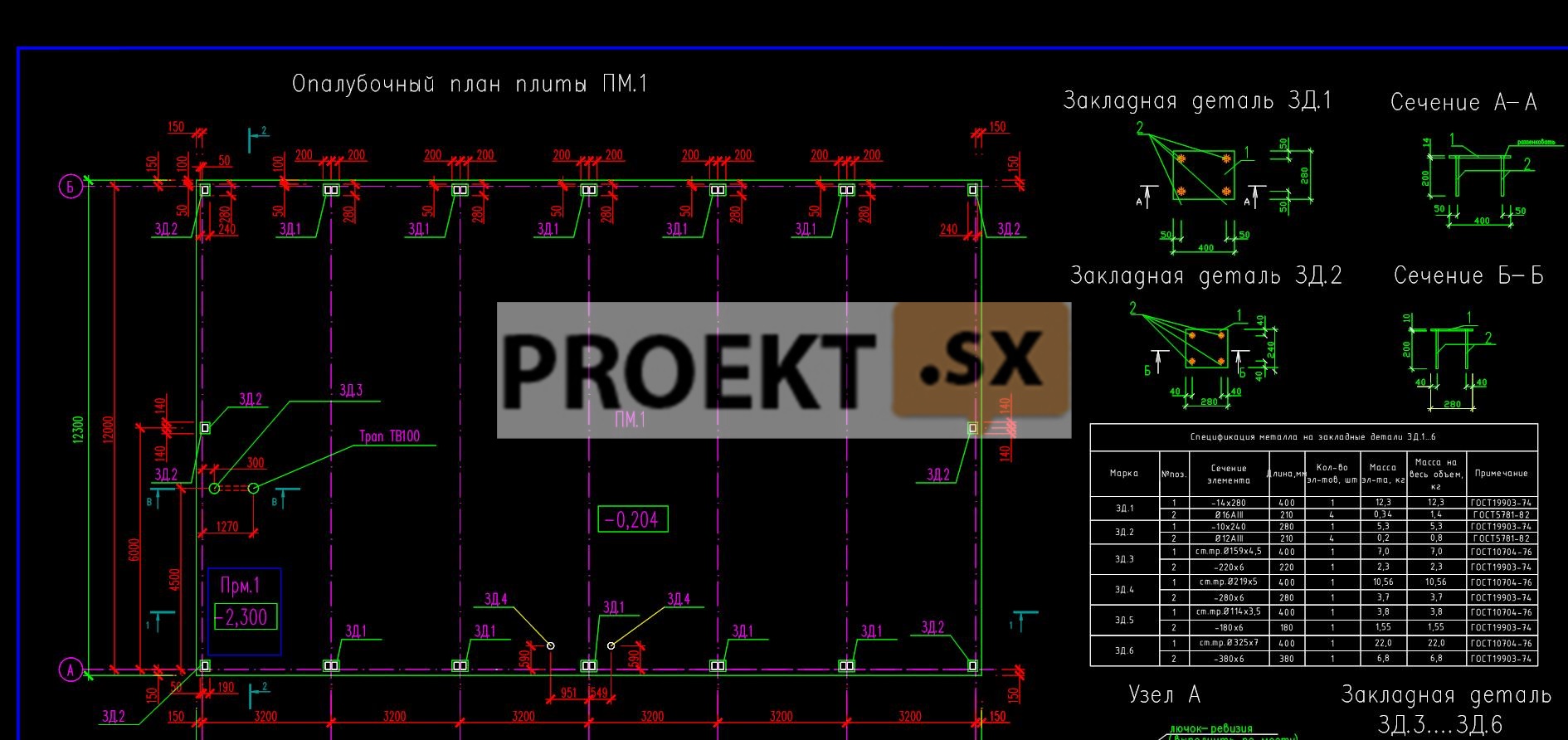Click the vertical '6000' dimension
This screenshot has width=1568, height=740.
pyautogui.click(x=134, y=552)
